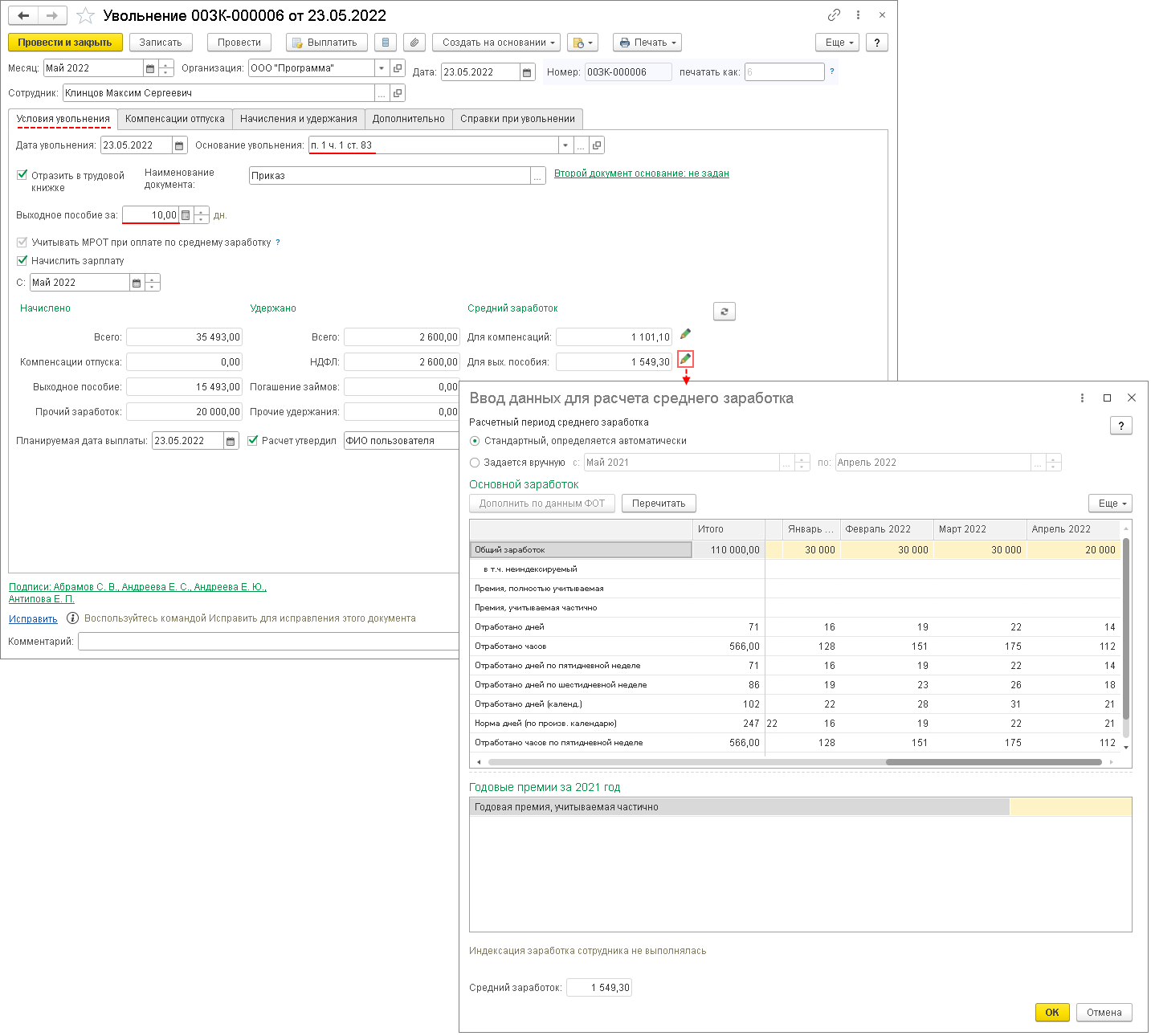This screenshot has width=1151, height=1036.
Task: Switch to Дополнительно tab
Action: 408,119
